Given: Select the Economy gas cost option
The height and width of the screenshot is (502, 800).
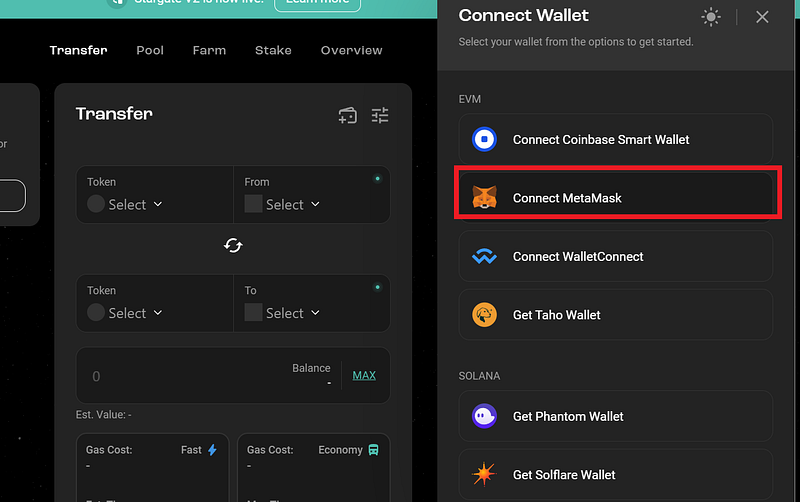Looking at the screenshot, I should [x=313, y=467].
